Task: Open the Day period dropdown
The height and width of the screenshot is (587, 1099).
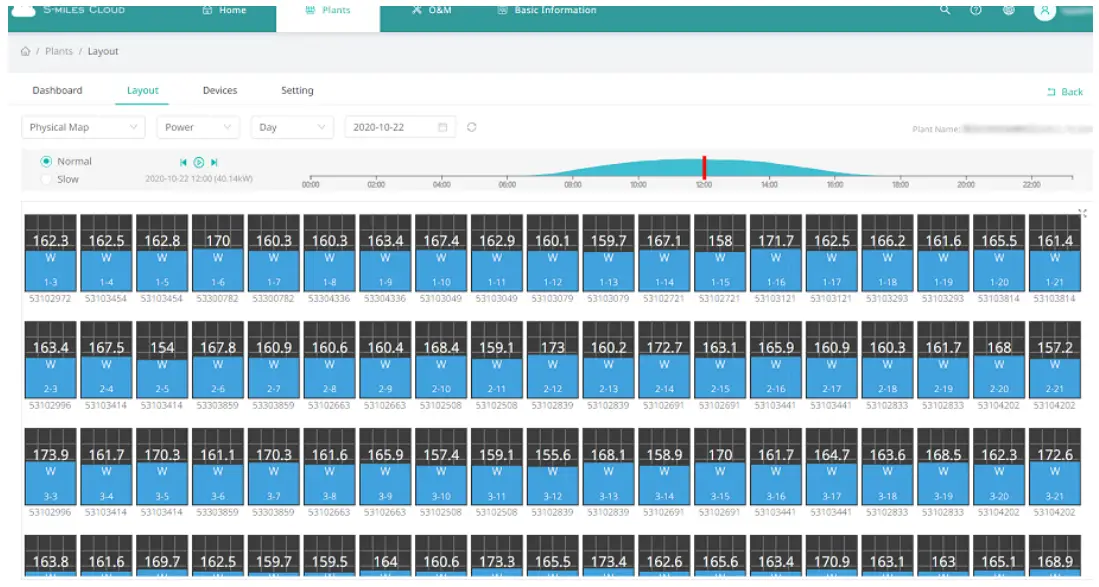Action: [291, 128]
